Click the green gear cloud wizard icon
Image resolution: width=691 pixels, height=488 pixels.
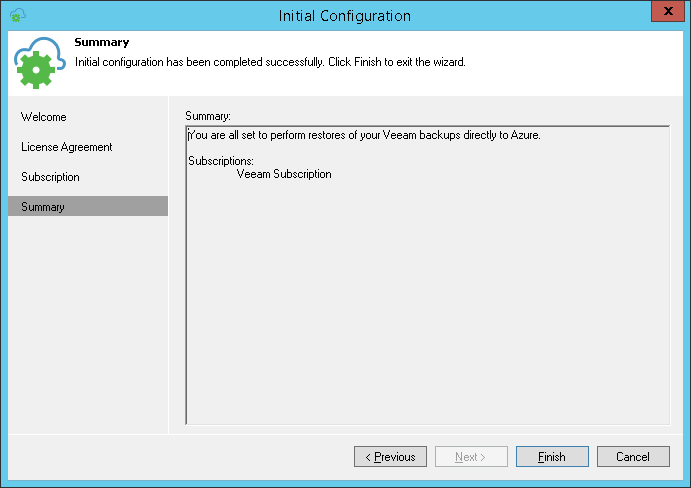coord(39,63)
